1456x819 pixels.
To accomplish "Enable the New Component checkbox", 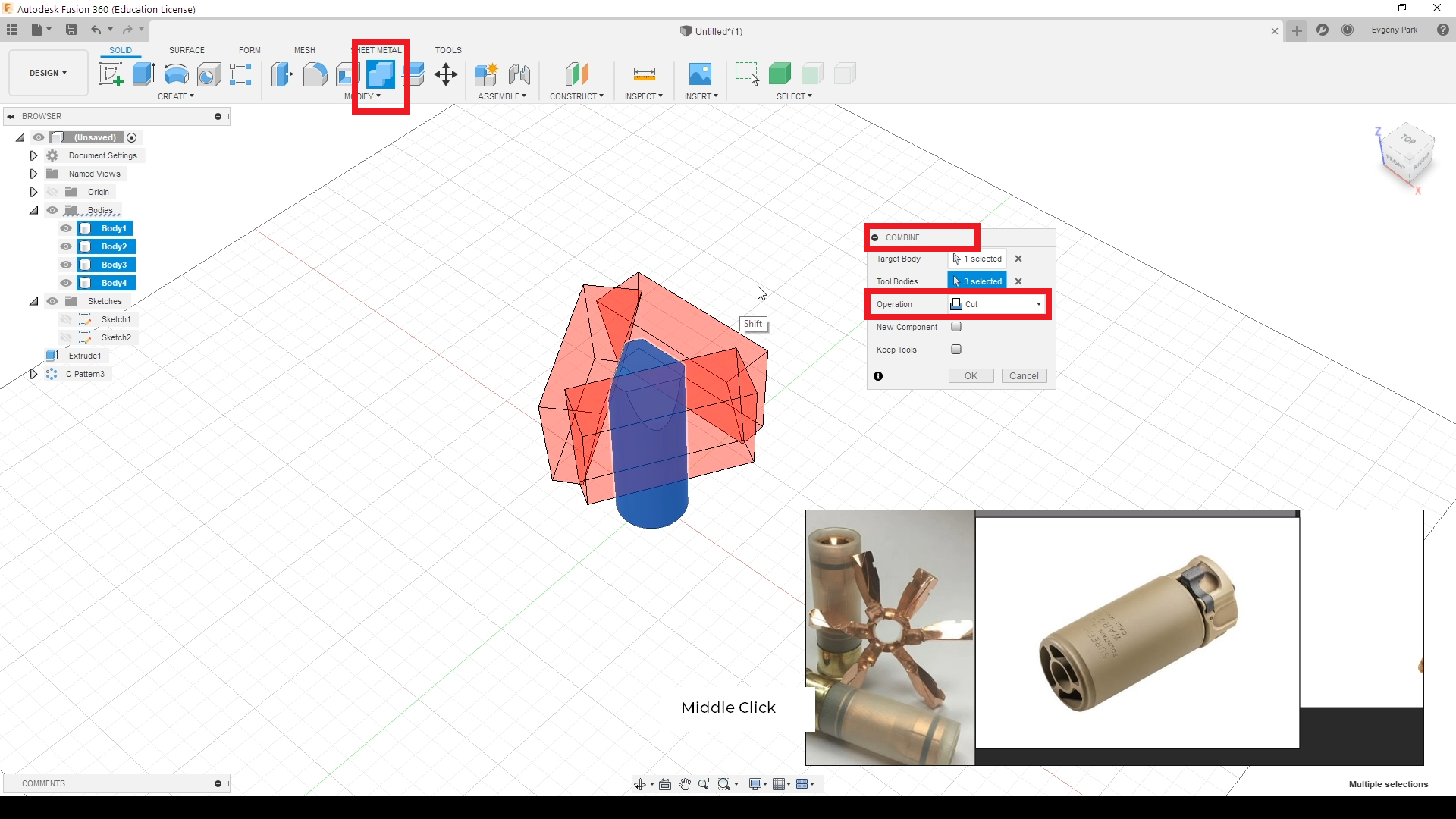I will pyautogui.click(x=956, y=327).
